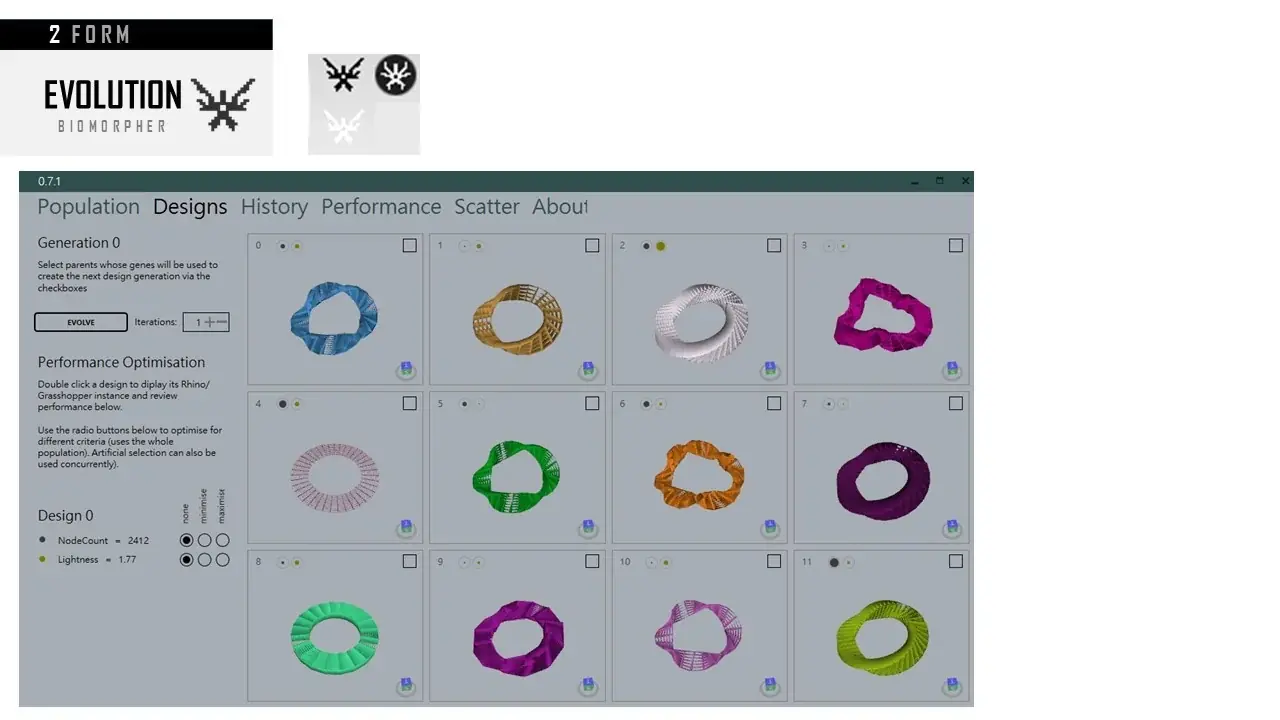
Task: Click the Rhino icon on design 11
Action: tap(952, 687)
